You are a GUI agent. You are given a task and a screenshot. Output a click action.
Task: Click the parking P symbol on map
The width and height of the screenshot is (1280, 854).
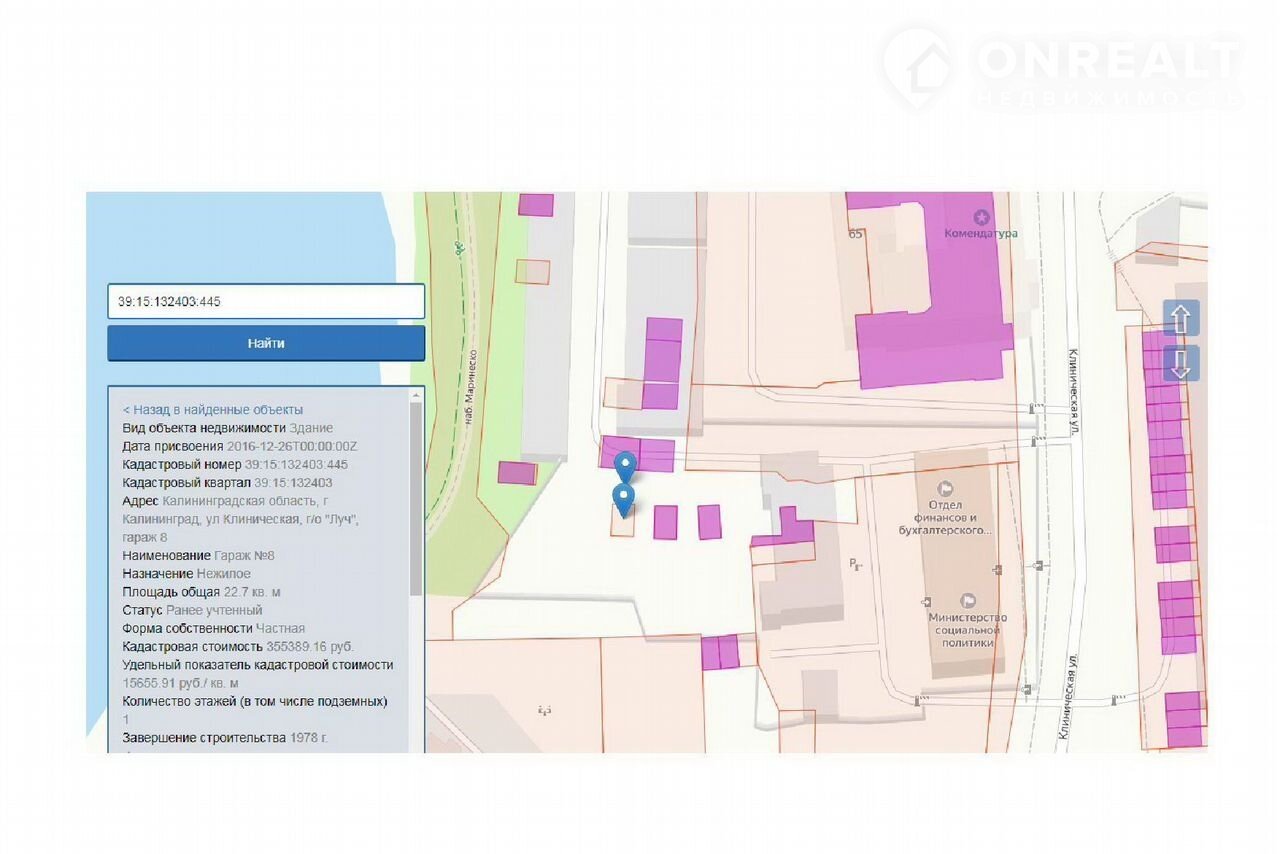point(855,564)
